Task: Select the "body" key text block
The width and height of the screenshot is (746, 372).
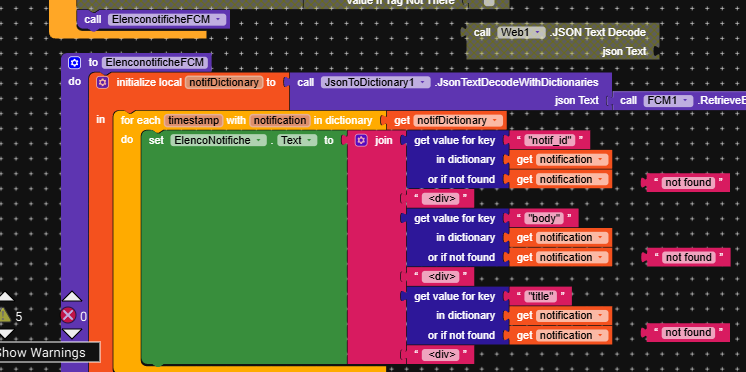Action: [x=543, y=218]
